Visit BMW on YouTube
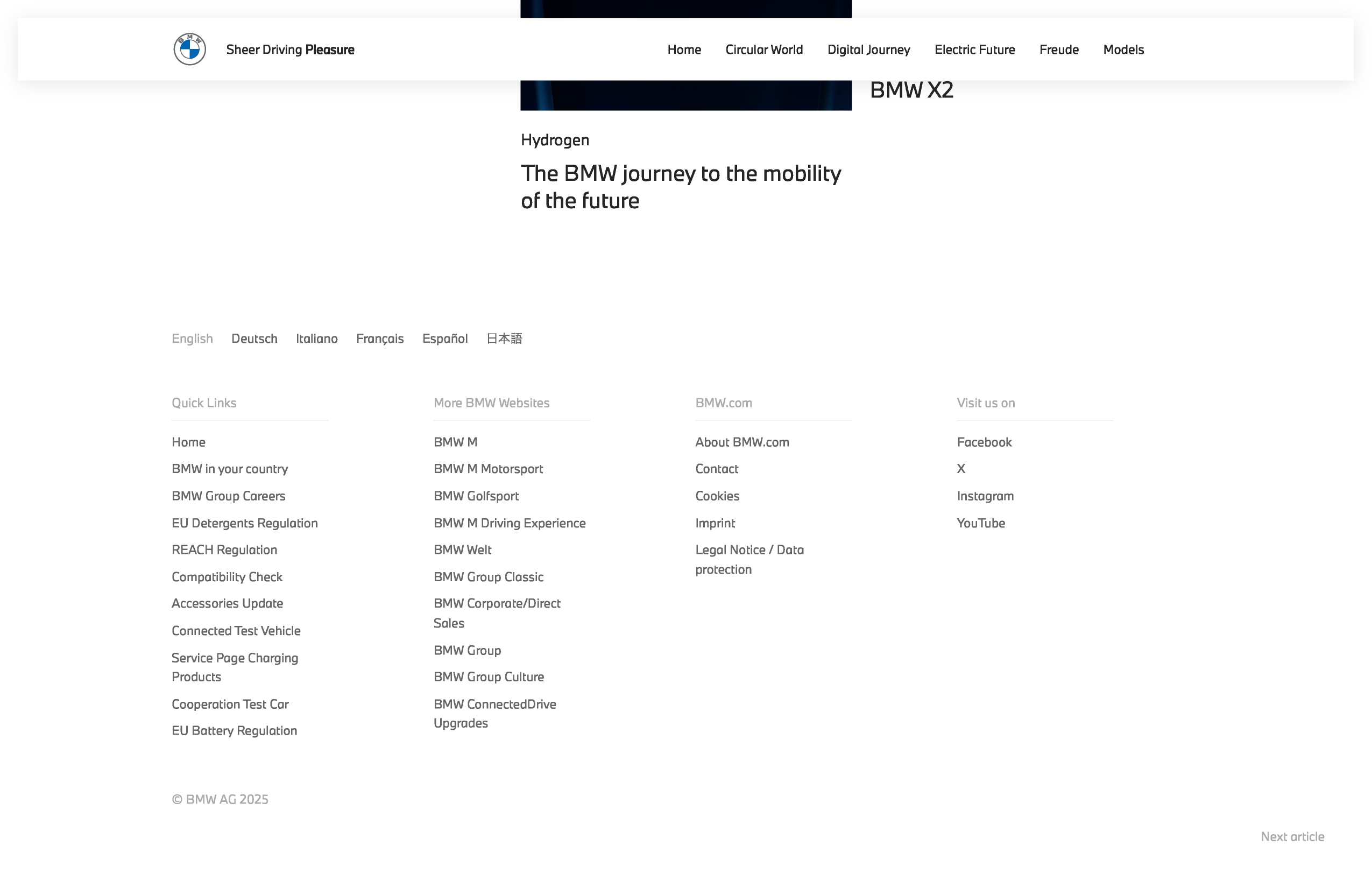The width and height of the screenshot is (1372, 888). (980, 523)
